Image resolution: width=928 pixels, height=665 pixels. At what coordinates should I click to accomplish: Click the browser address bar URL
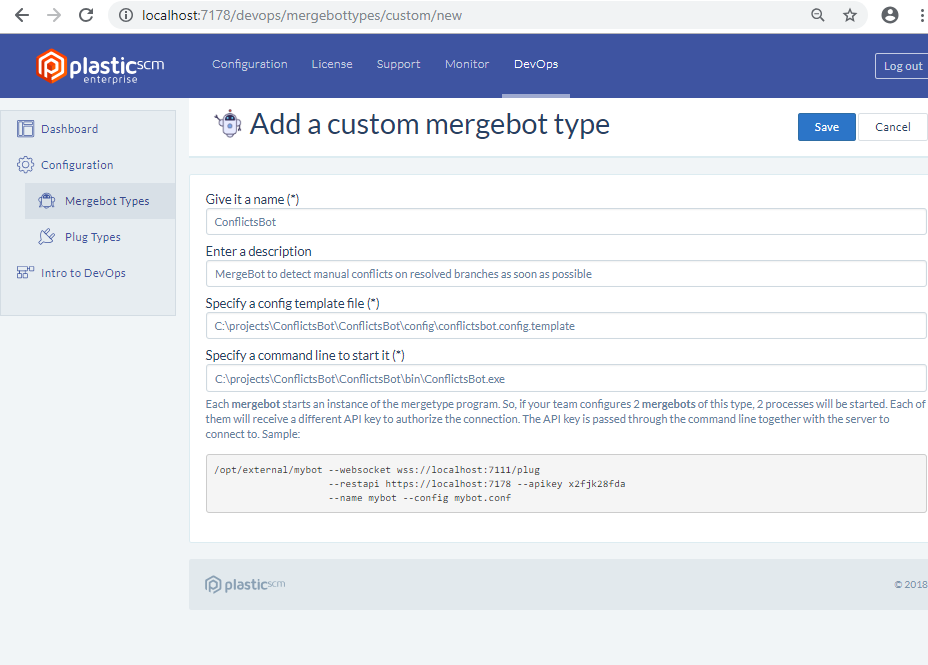(302, 15)
